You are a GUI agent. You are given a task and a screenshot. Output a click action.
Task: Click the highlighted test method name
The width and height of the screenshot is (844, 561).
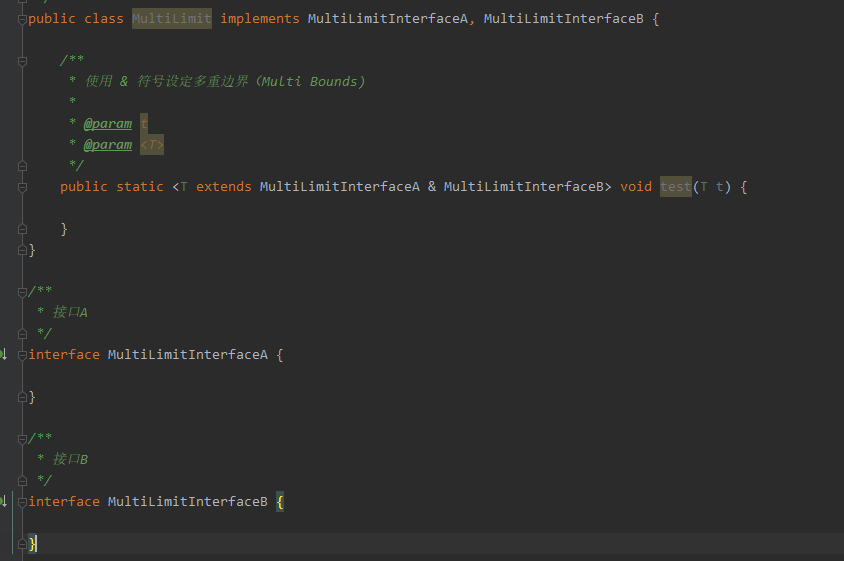click(x=676, y=187)
